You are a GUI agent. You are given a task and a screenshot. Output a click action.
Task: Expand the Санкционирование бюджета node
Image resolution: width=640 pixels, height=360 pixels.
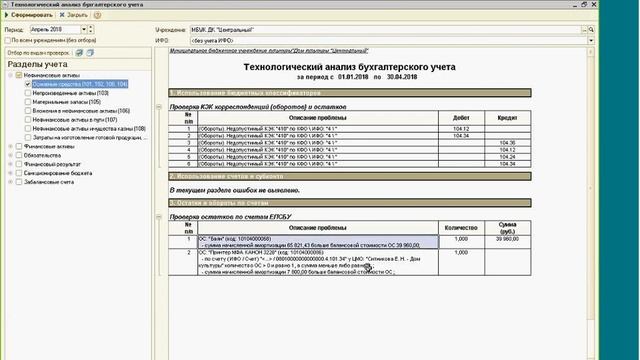tap(11, 173)
